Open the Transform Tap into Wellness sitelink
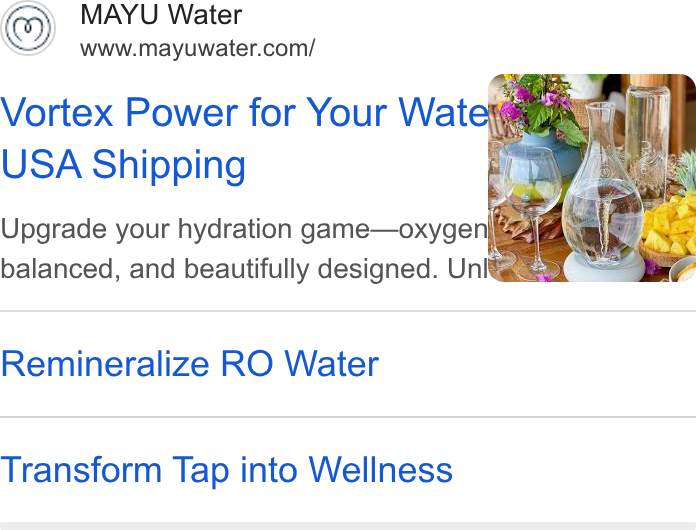The height and width of the screenshot is (530, 696). pos(226,470)
